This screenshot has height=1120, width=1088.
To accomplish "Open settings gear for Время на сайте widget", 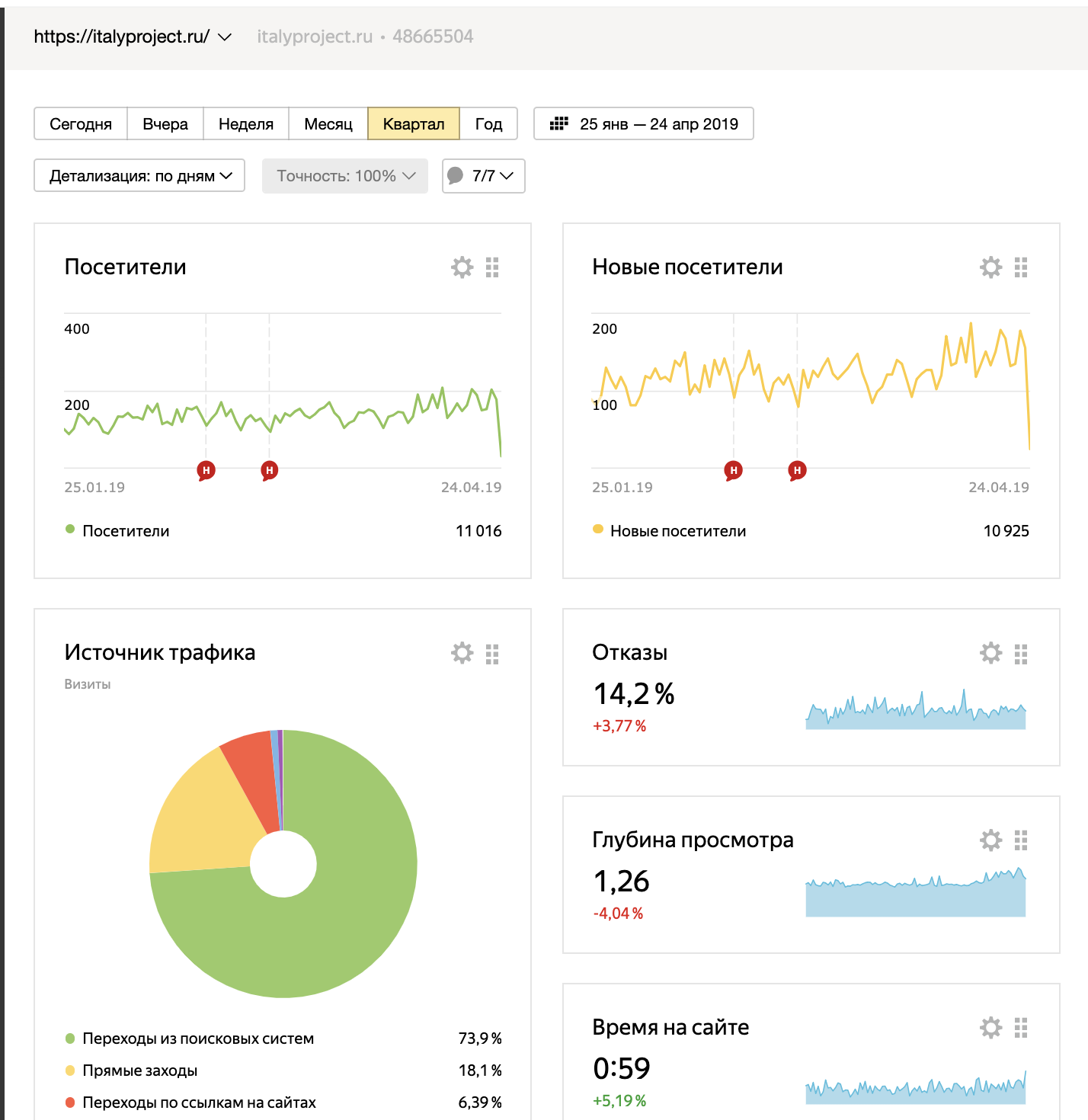I will click(x=990, y=1028).
